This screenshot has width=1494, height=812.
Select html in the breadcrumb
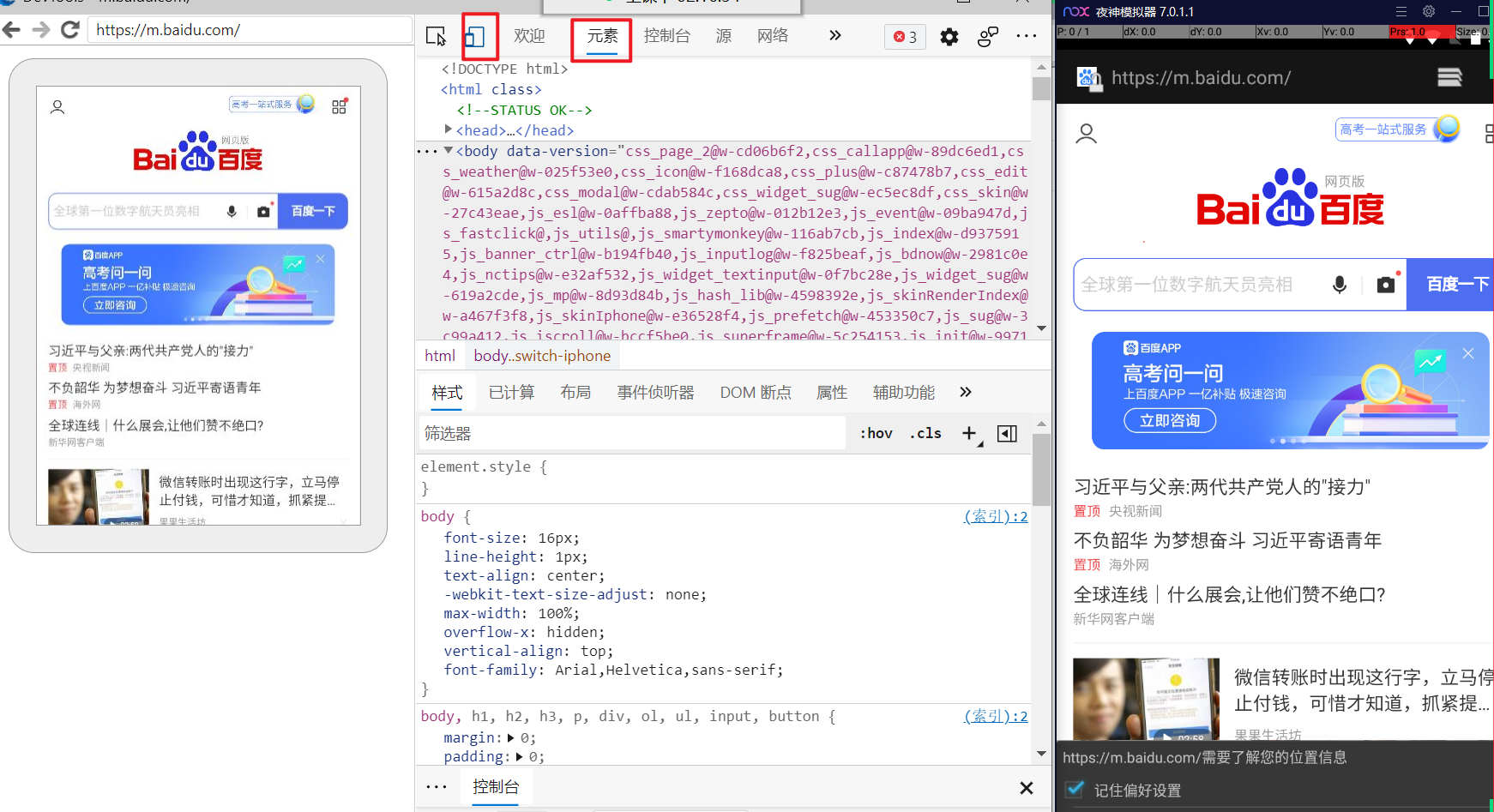click(x=440, y=356)
